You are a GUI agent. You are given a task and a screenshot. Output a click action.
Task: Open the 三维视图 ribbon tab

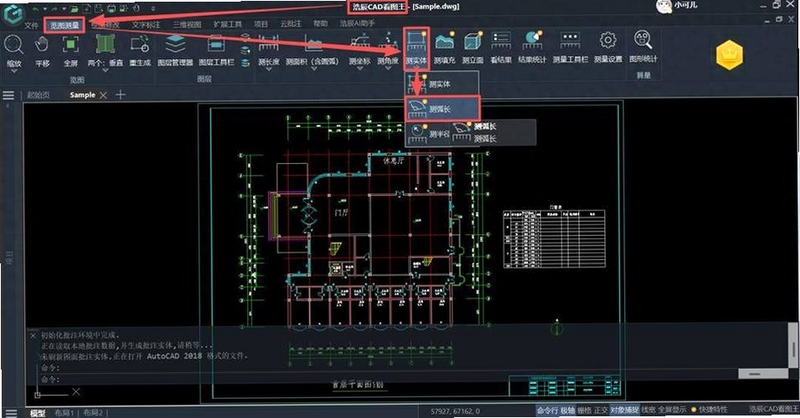187,24
